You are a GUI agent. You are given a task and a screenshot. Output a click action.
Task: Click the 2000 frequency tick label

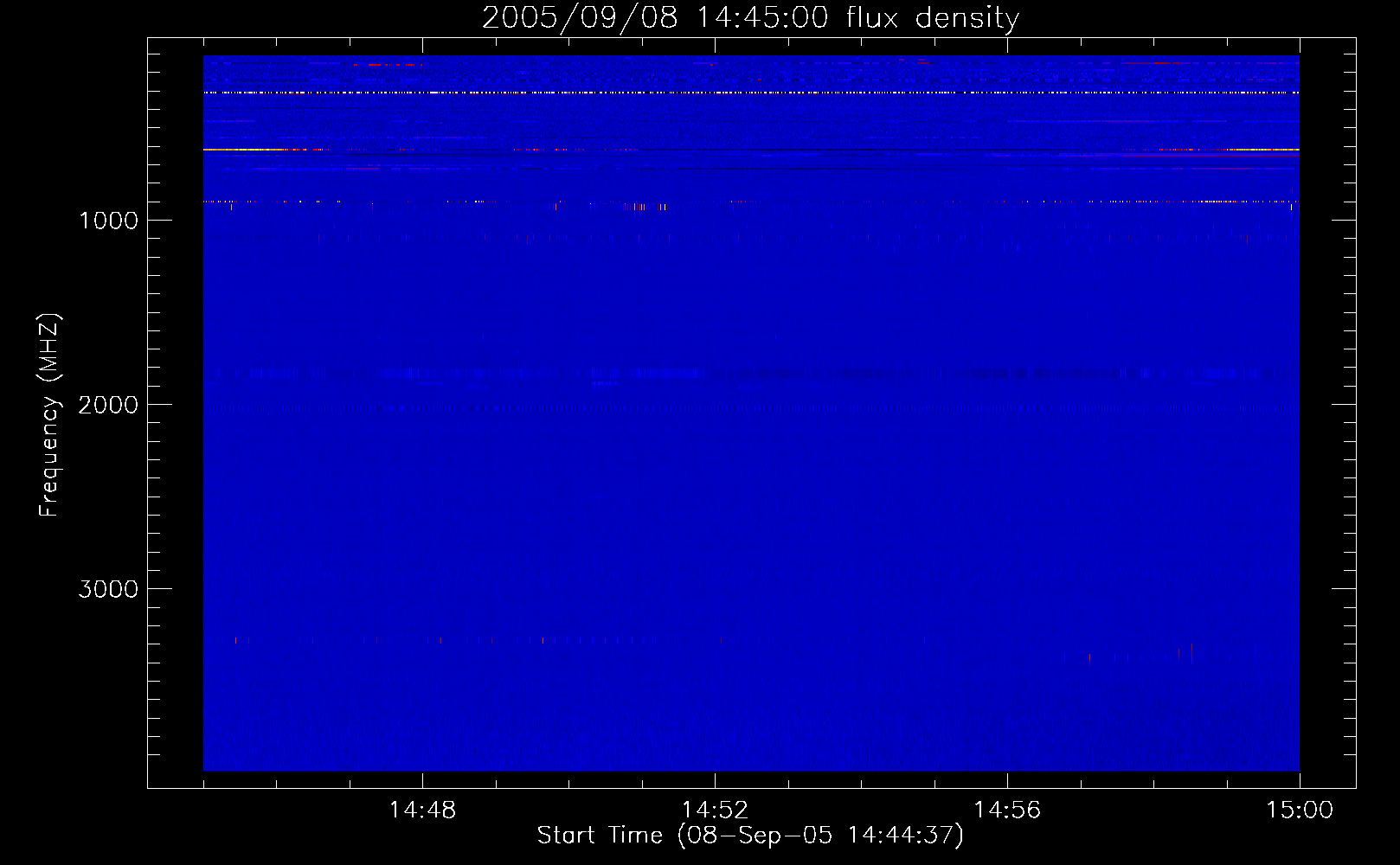coord(108,405)
